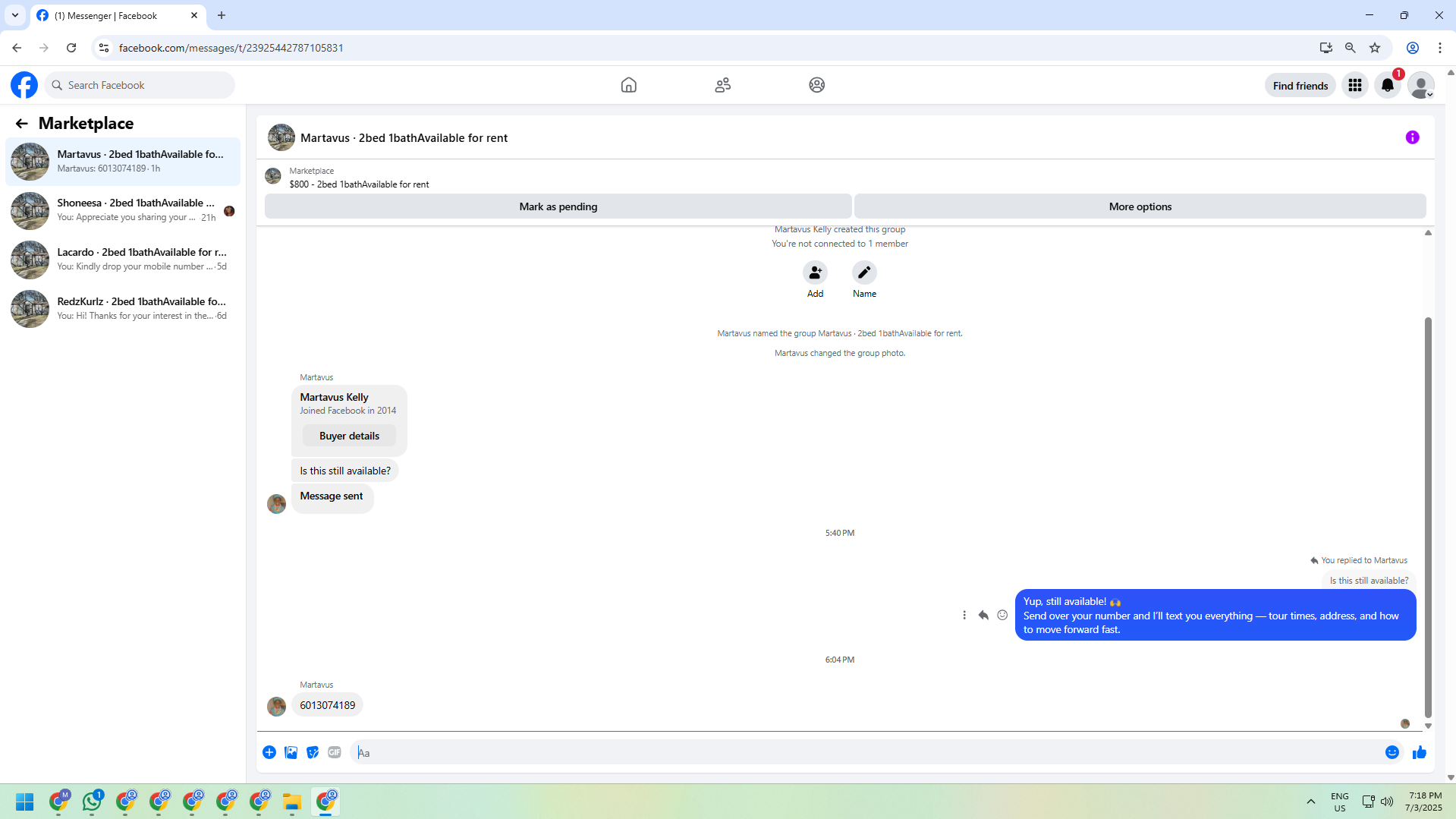Viewport: 1456px width, 819px height.
Task: Click Find friends button
Action: tap(1300, 85)
